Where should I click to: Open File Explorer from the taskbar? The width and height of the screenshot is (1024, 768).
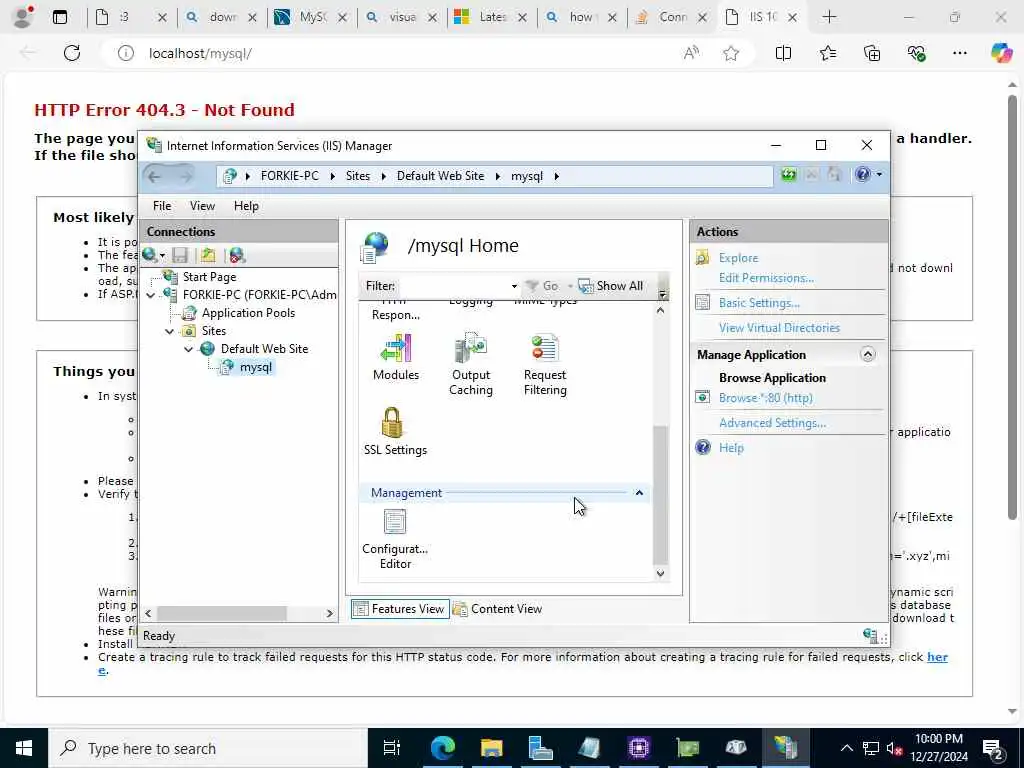tap(492, 748)
